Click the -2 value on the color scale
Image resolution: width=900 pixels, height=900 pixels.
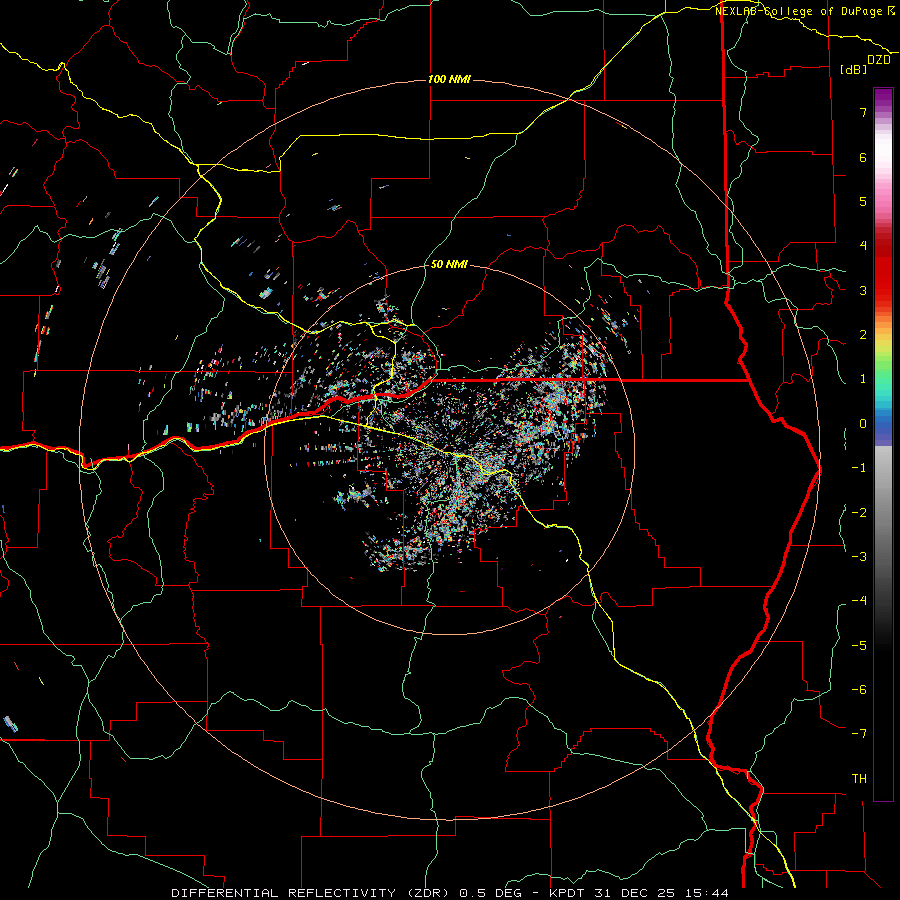click(x=859, y=512)
